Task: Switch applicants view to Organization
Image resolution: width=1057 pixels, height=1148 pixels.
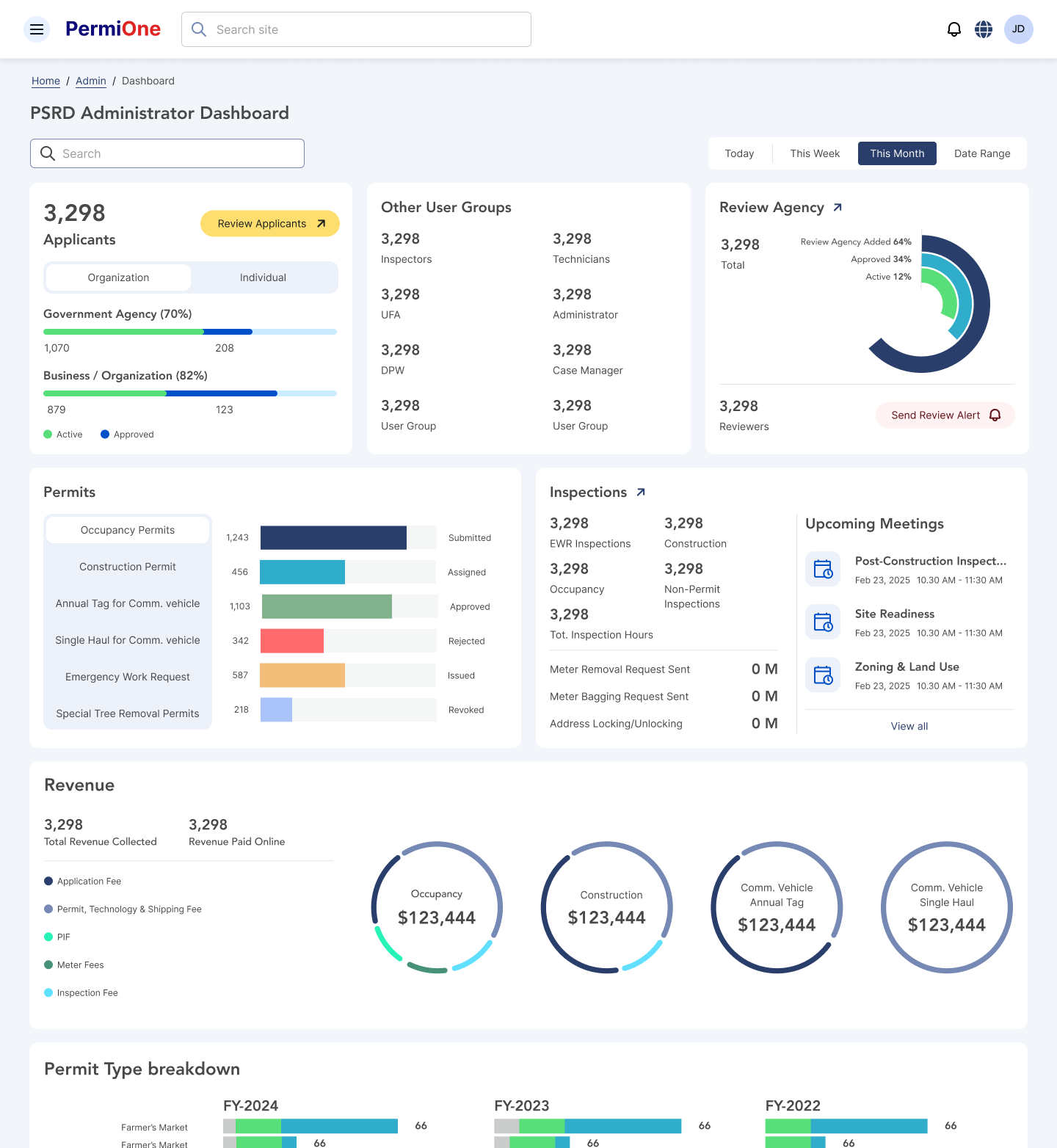Action: (118, 277)
